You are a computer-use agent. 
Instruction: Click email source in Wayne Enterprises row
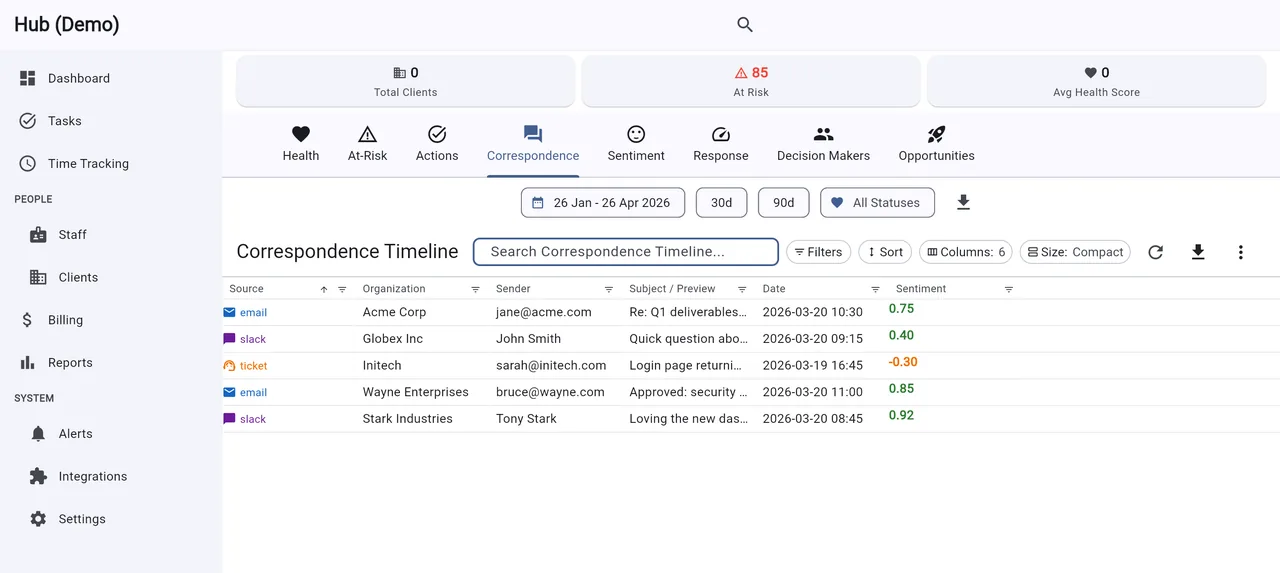(245, 393)
